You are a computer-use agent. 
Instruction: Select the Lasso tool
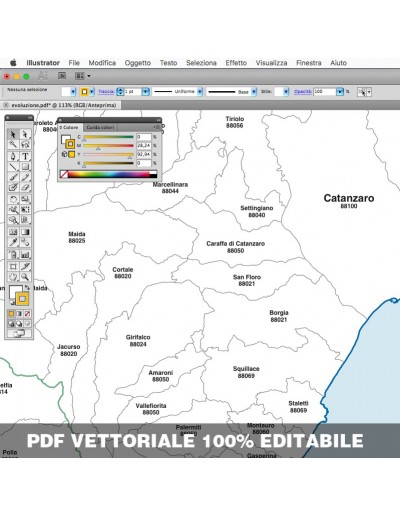click(x=25, y=144)
